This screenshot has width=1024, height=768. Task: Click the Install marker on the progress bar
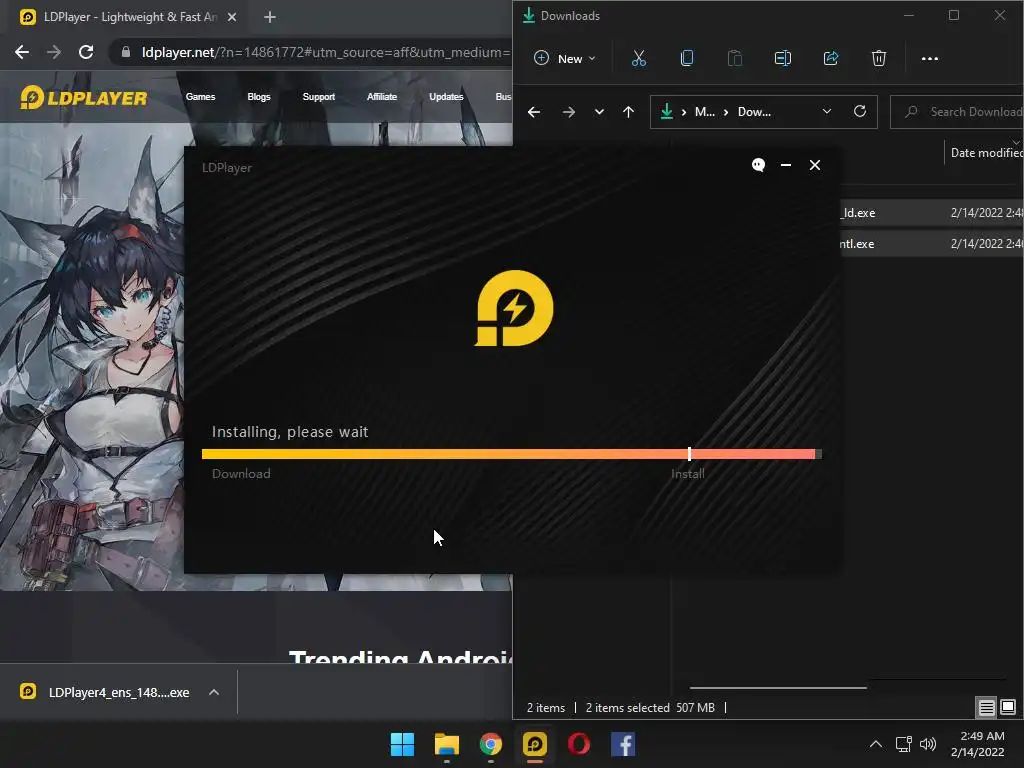point(689,455)
